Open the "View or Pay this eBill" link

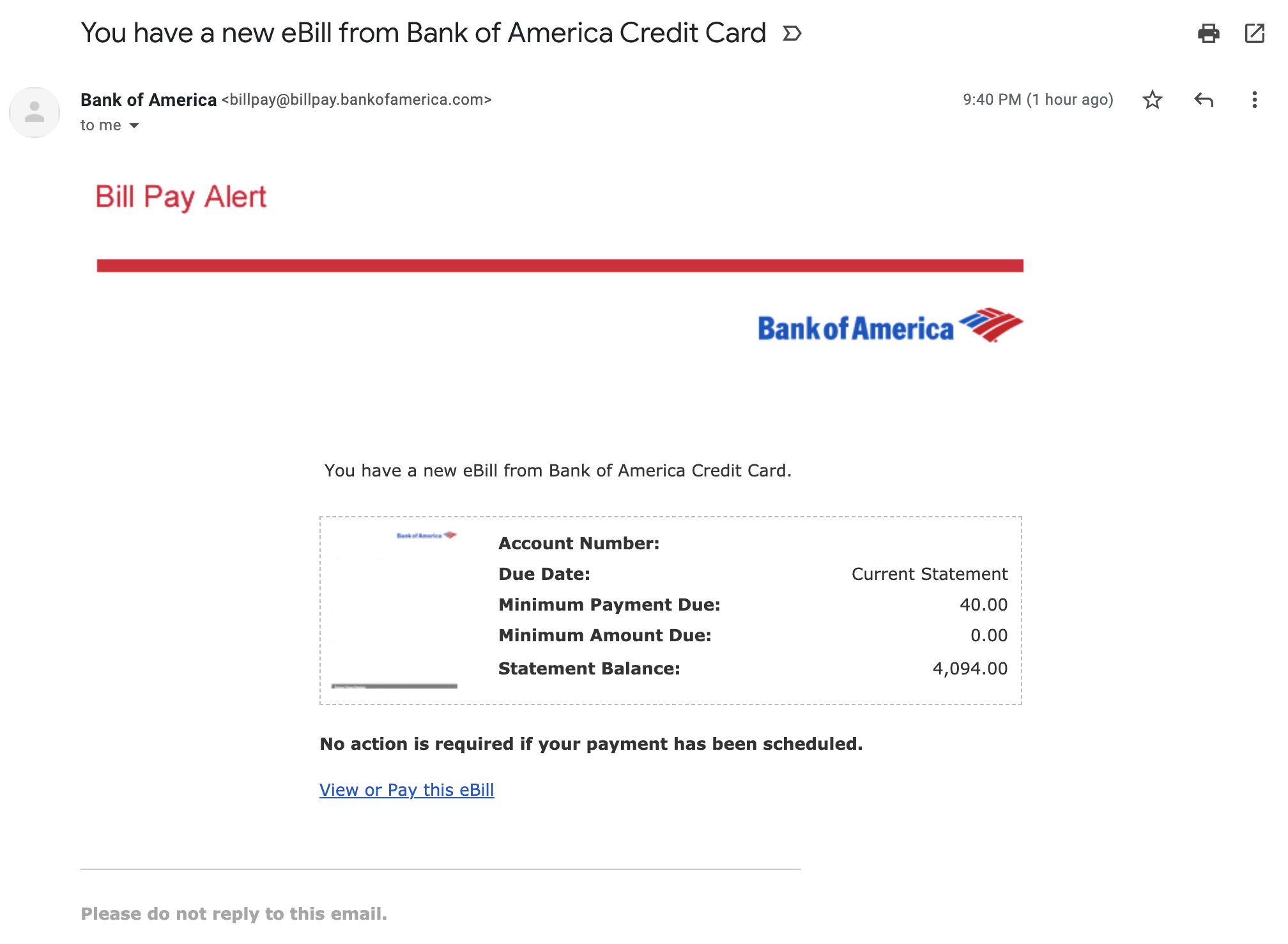point(406,790)
